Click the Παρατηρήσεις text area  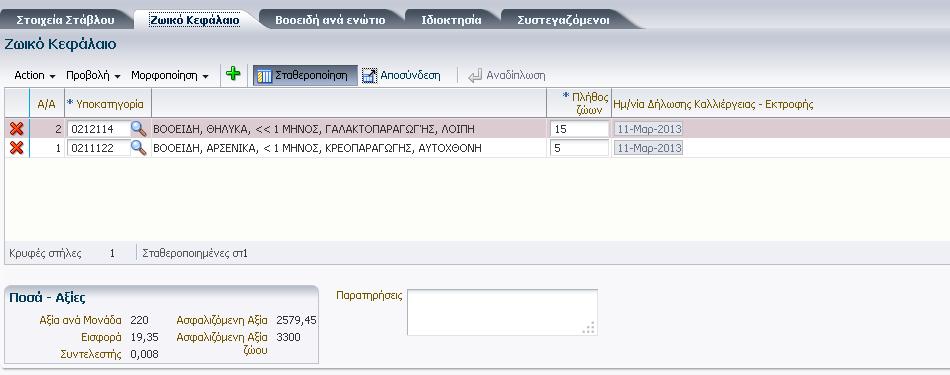coord(502,312)
